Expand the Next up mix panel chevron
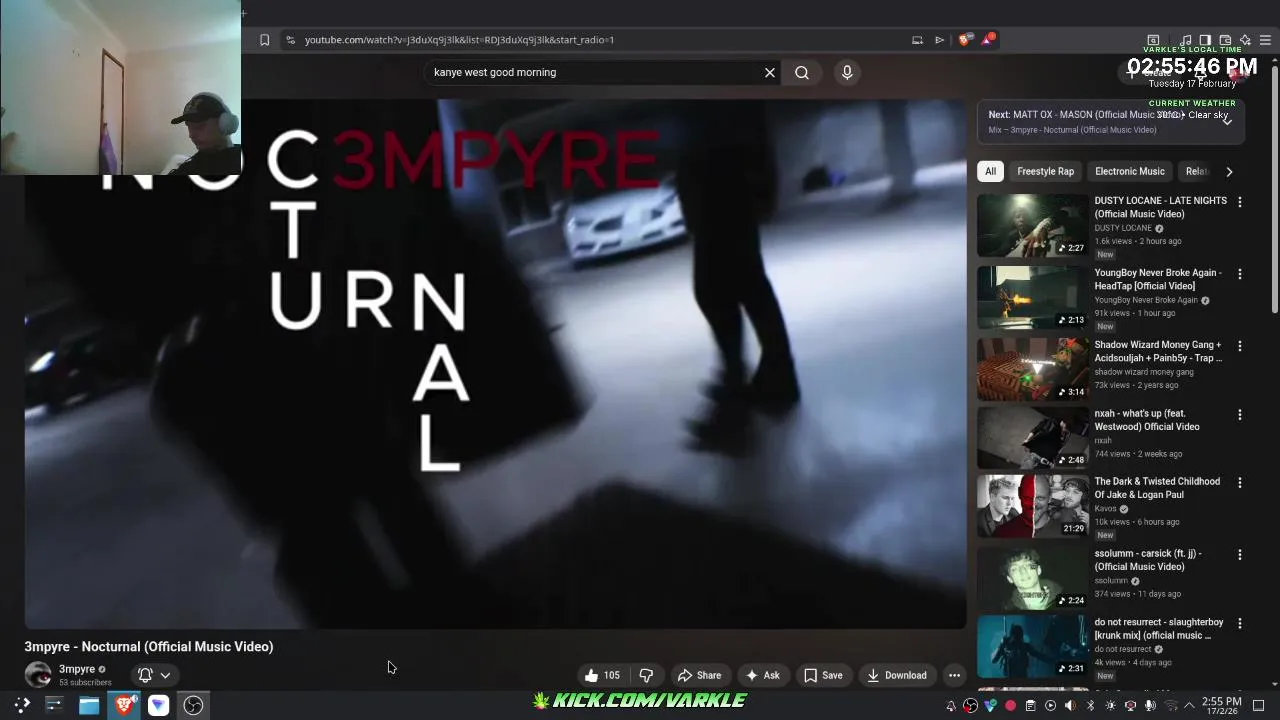Screen dimensions: 1280x720 [1227, 122]
